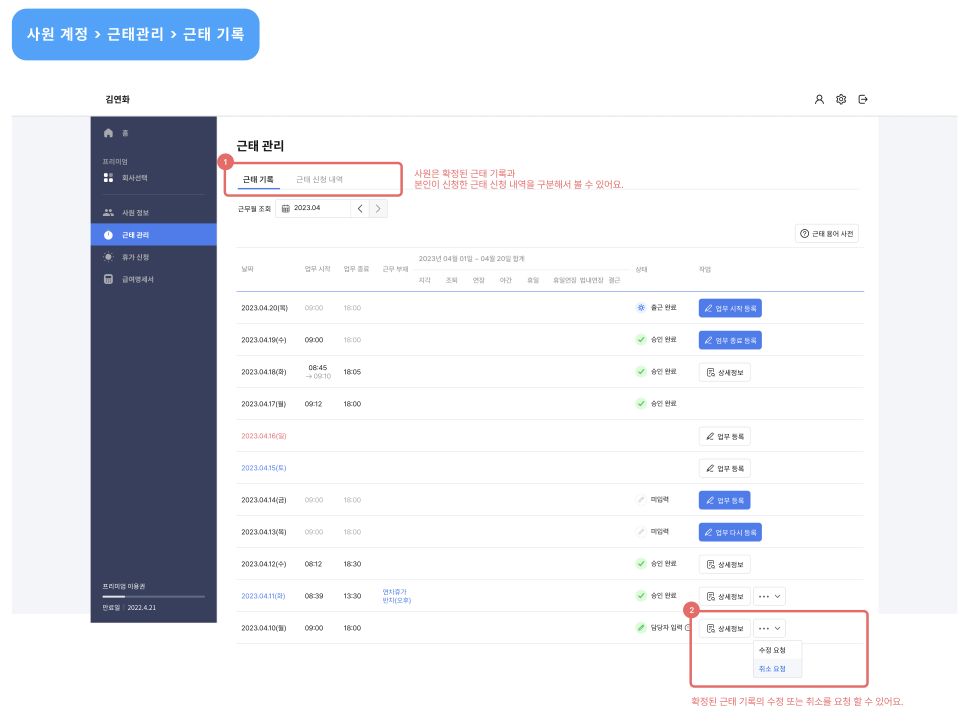Click date link 2023.04.11(화)

tap(263, 596)
